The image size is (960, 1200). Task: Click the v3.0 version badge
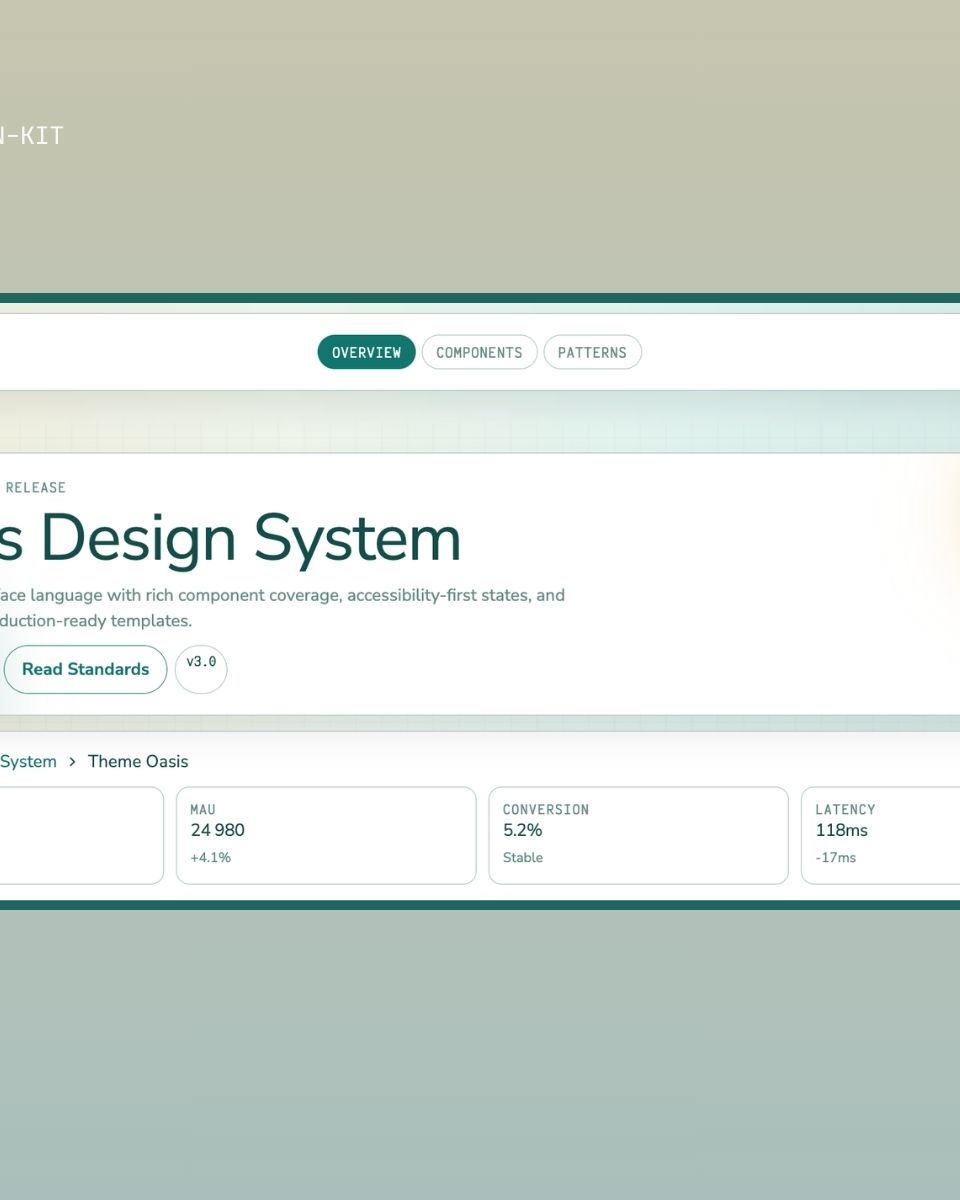[201, 669]
